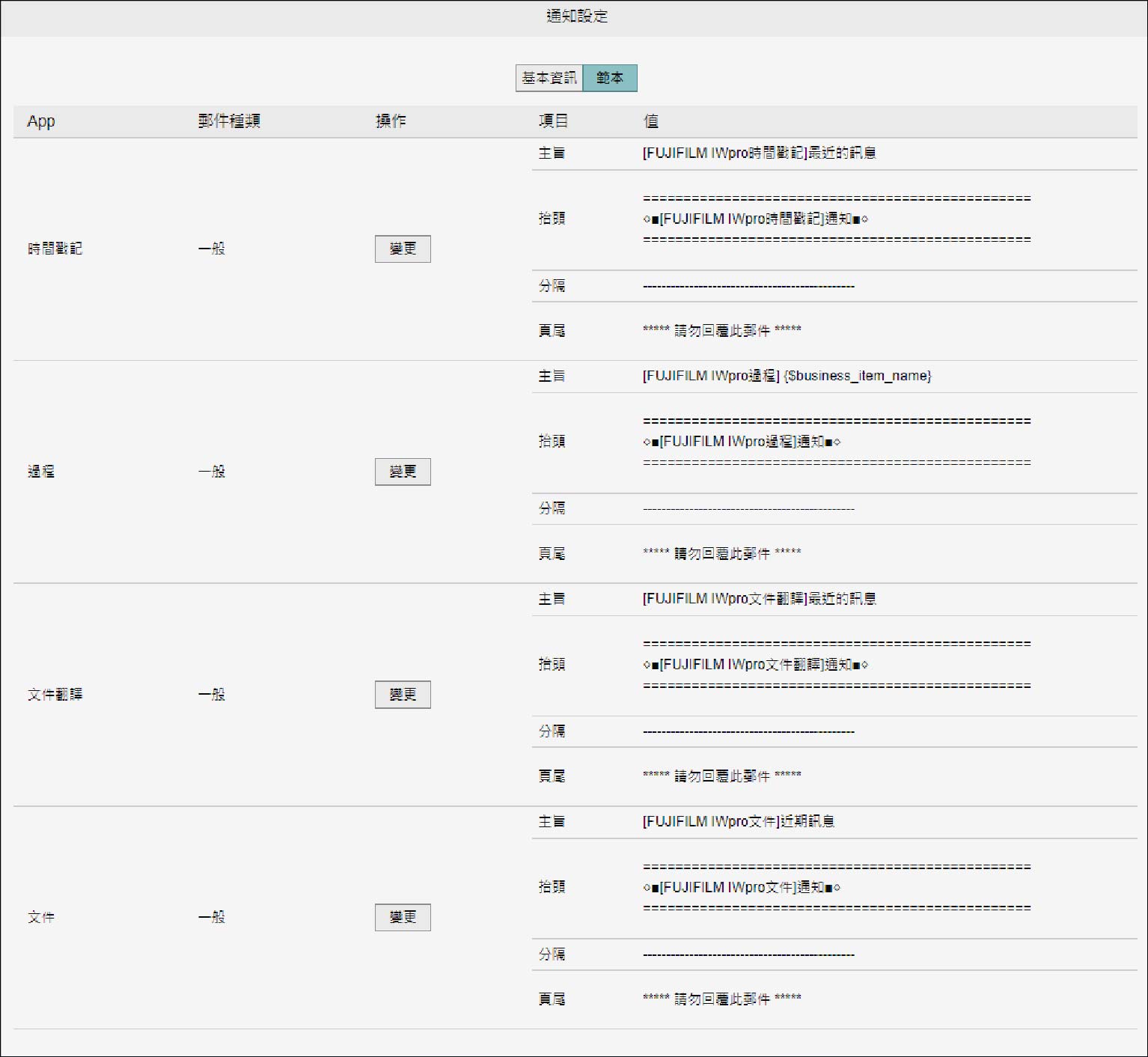Click the [FUJIFILM IWpro時間戳記]最近的訊息 subject value
The width and height of the screenshot is (1148, 1057).
click(x=759, y=153)
